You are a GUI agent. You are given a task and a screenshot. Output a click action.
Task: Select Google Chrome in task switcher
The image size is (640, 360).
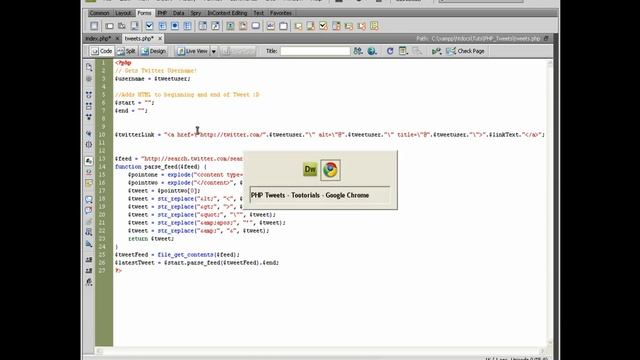point(330,170)
